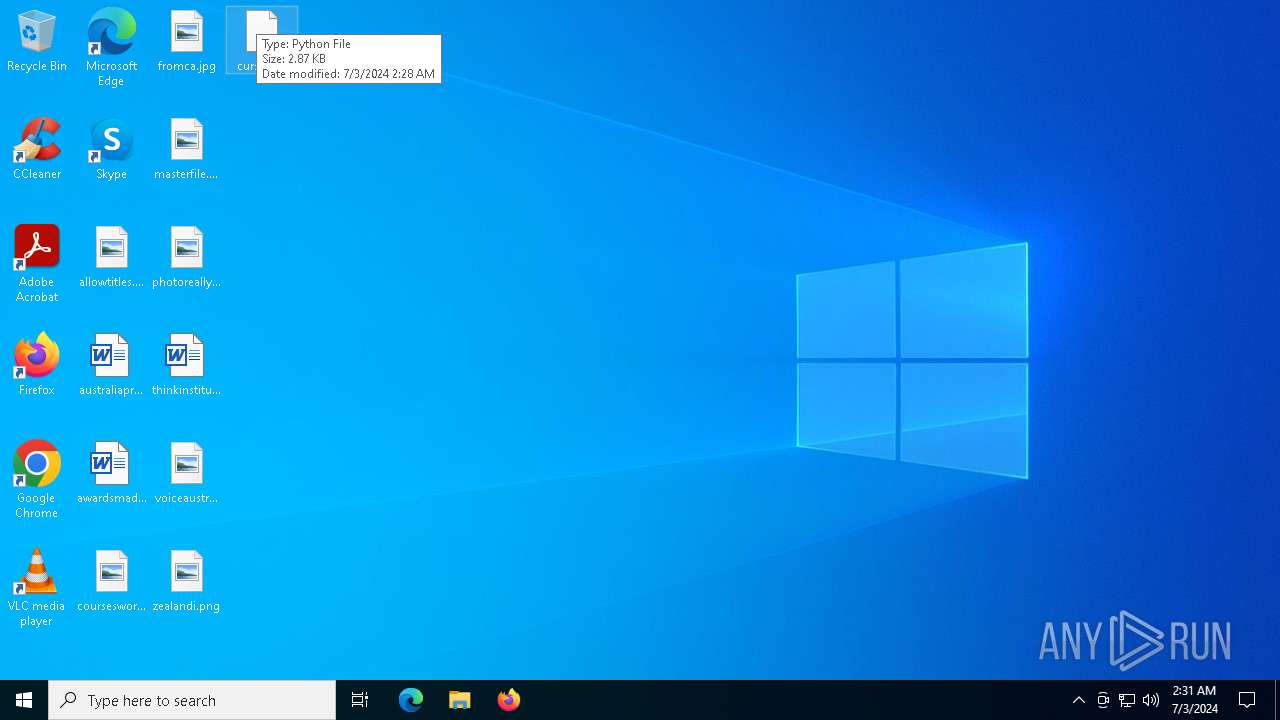Select the photoreally image file
Viewport: 1280px width, 720px height.
(187, 257)
